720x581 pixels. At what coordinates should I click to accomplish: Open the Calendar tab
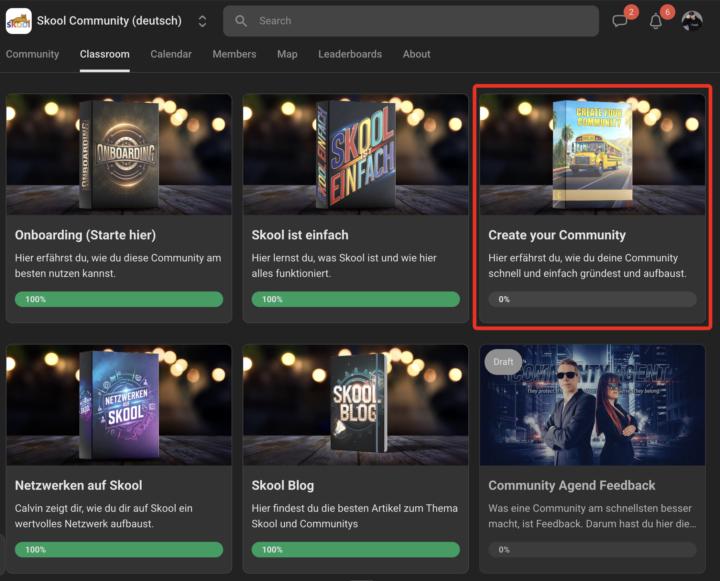[171, 54]
